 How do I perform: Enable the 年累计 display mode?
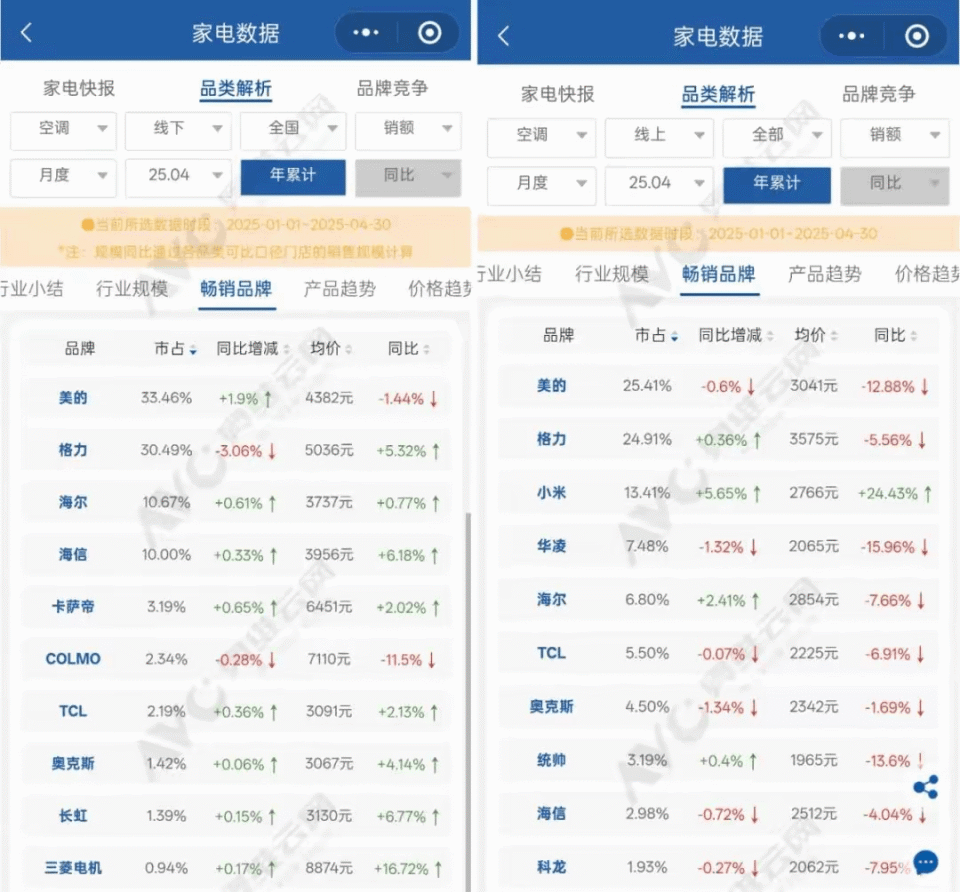(x=293, y=177)
